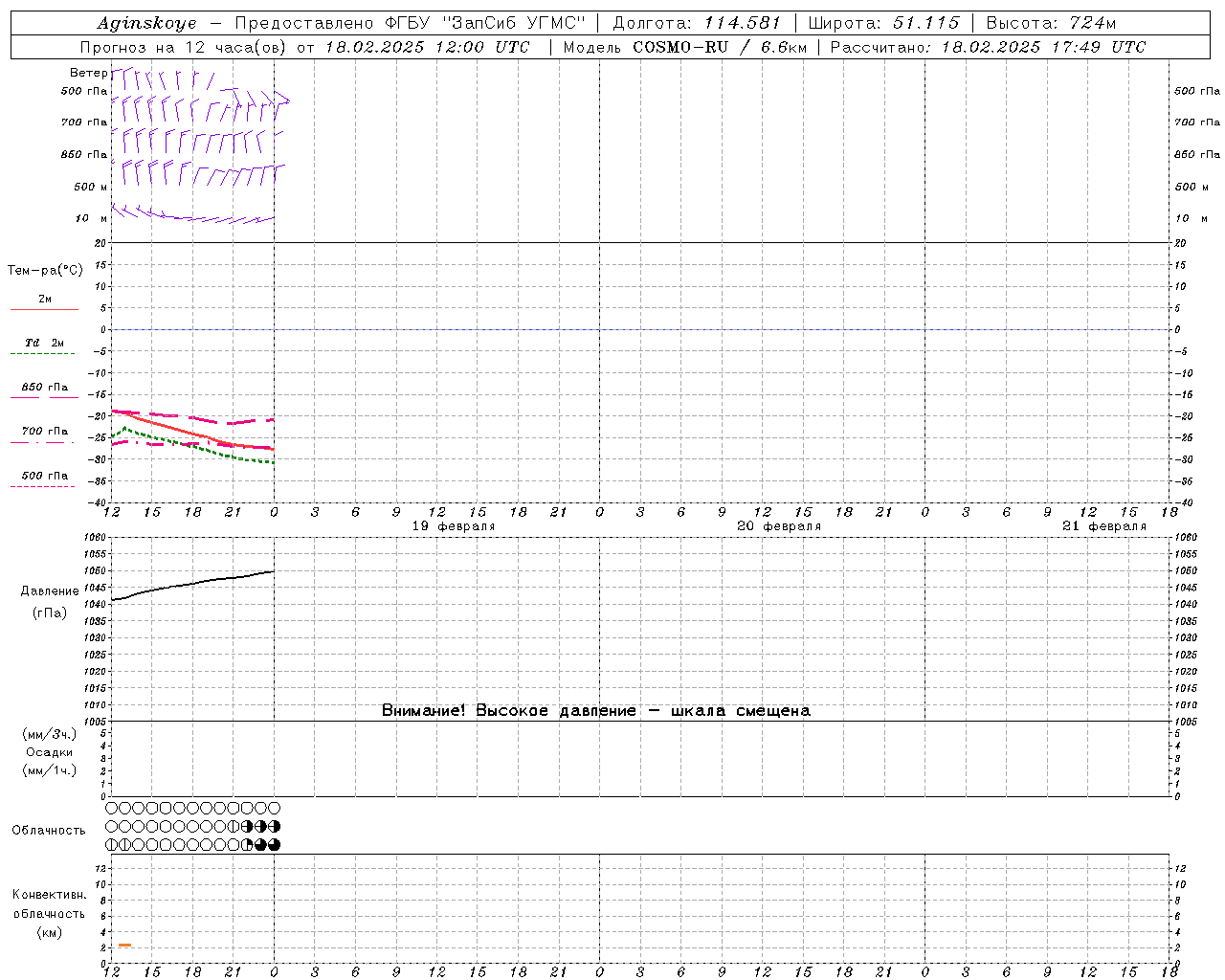Click the 1060 value on left pressure axis
The height and width of the screenshot is (980, 1225).
pos(95,537)
